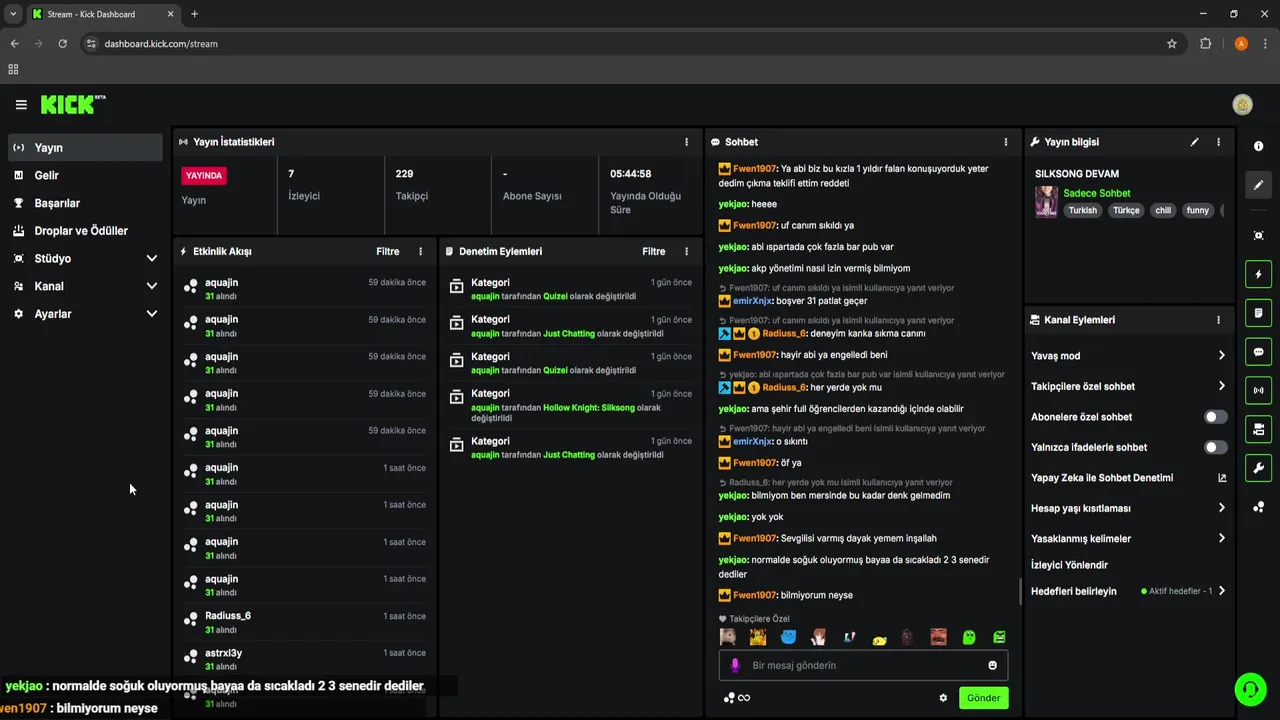This screenshot has height=720, width=1280.
Task: Open Kanal Eylemleri three-dot menu
Action: coord(1218,320)
